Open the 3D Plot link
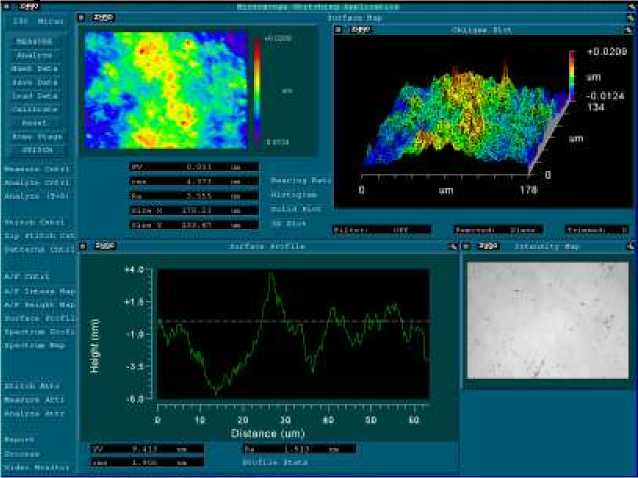The image size is (638, 478). [x=289, y=223]
